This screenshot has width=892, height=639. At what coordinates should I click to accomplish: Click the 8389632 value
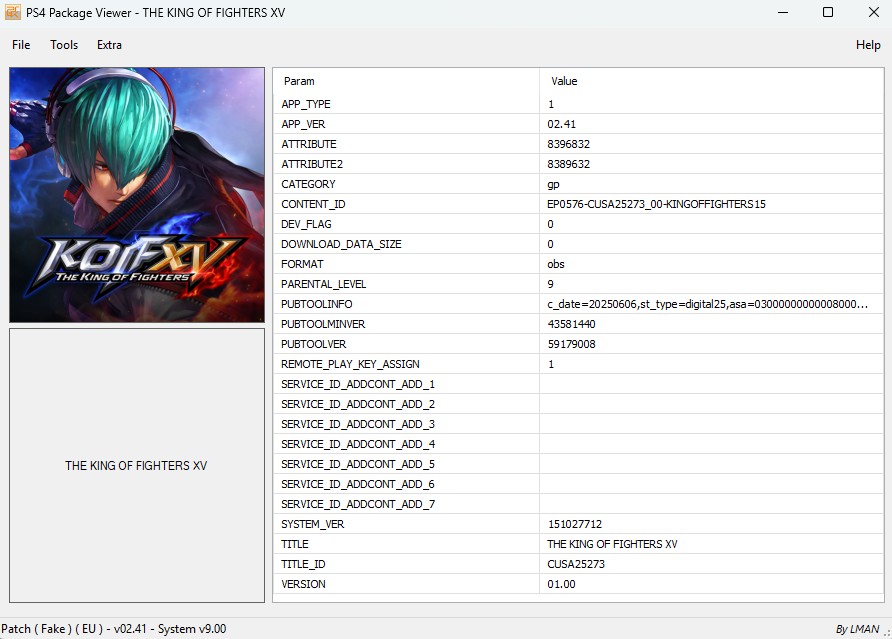(x=568, y=164)
